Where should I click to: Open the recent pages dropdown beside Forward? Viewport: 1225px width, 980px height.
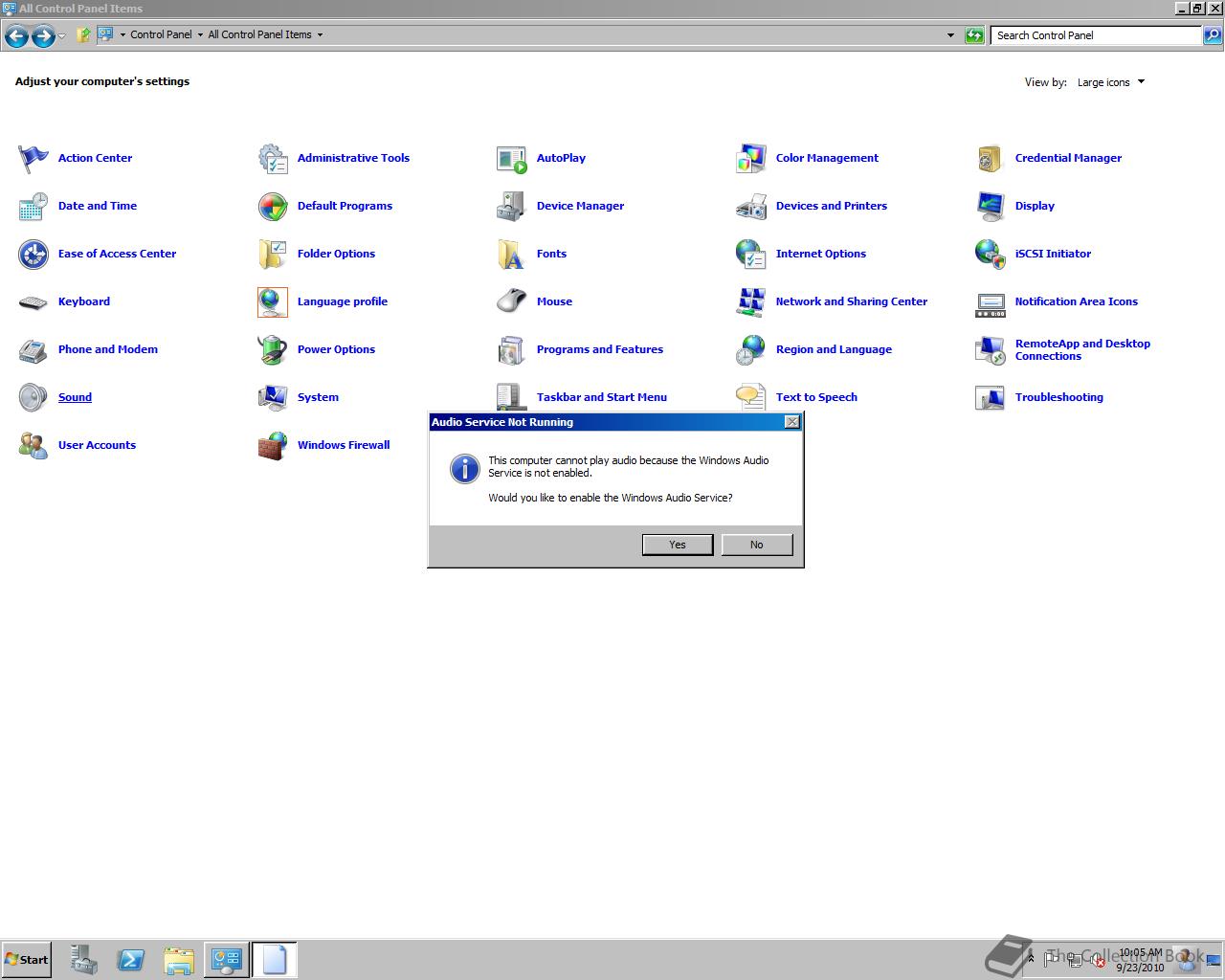pos(62,36)
